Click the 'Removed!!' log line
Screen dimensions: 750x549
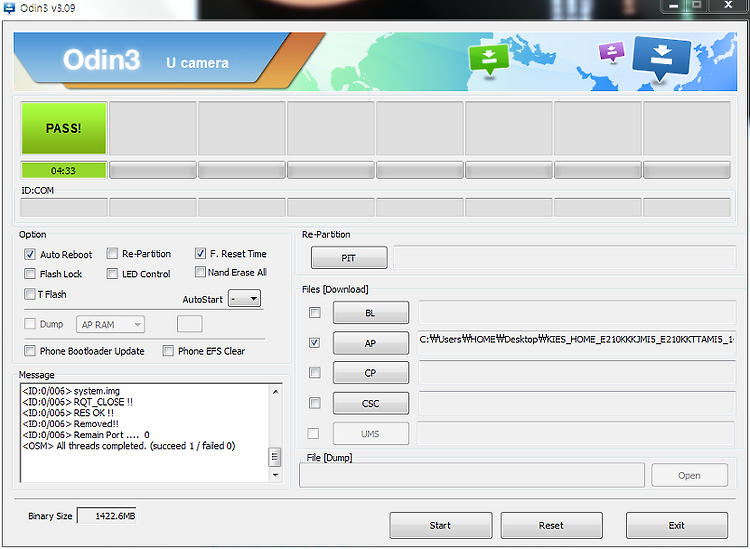tap(70, 424)
